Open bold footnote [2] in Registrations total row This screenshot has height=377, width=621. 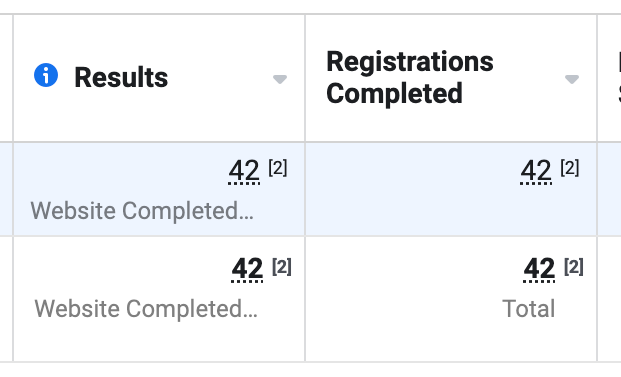(573, 267)
